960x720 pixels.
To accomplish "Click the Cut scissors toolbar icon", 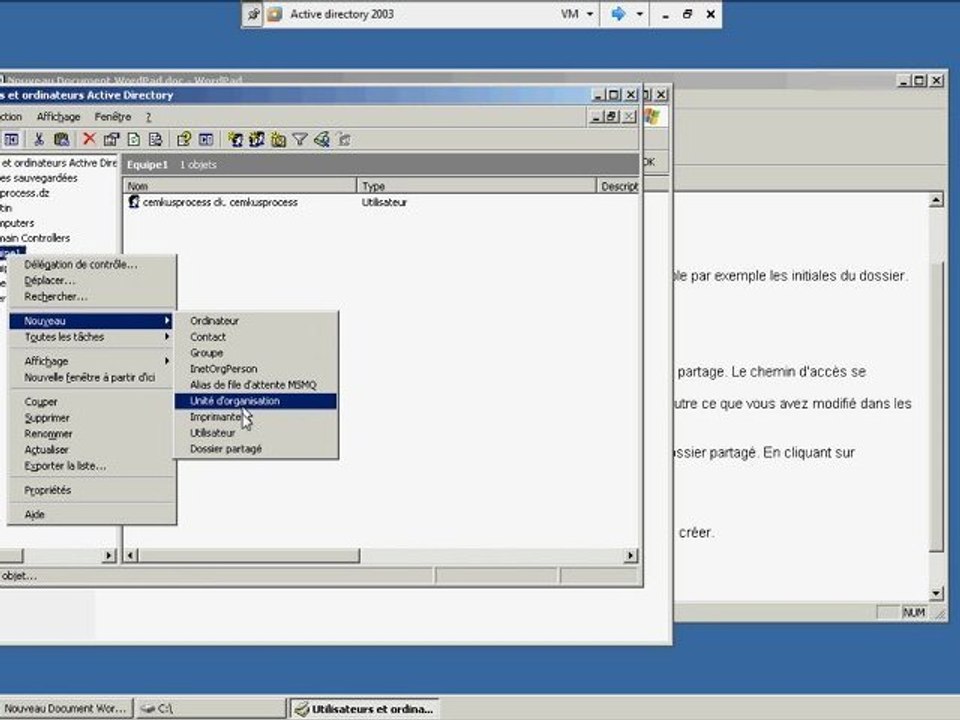I will [39, 140].
